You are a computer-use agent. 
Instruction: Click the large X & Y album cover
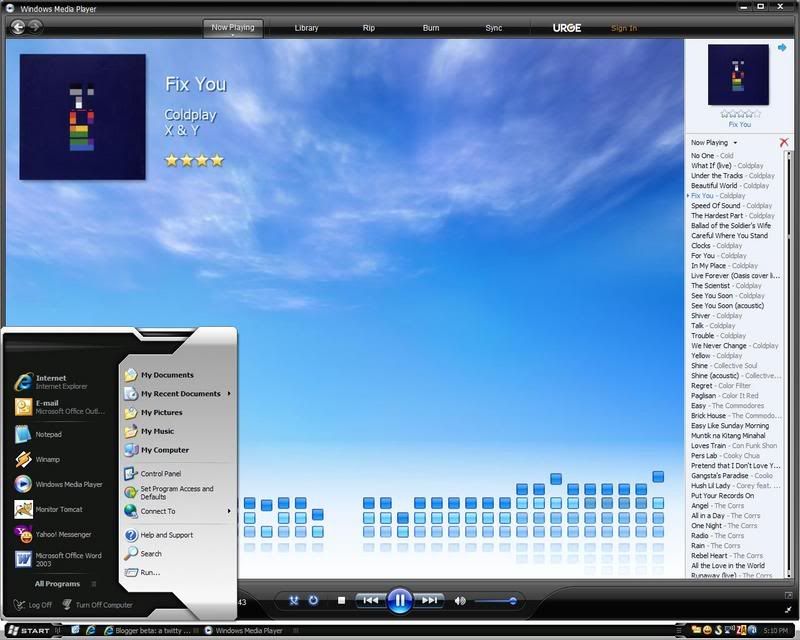[83, 117]
